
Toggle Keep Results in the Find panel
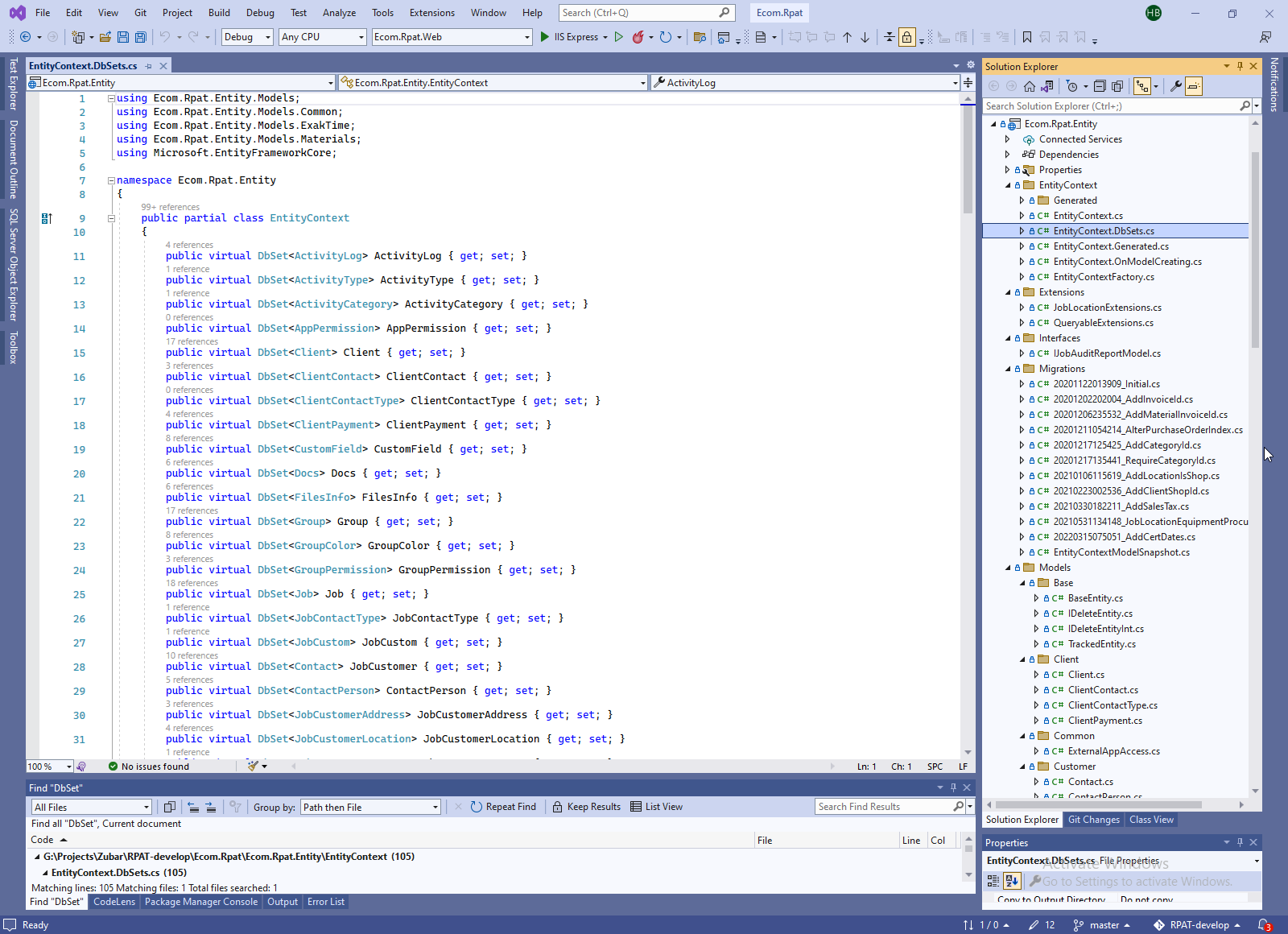tap(586, 807)
